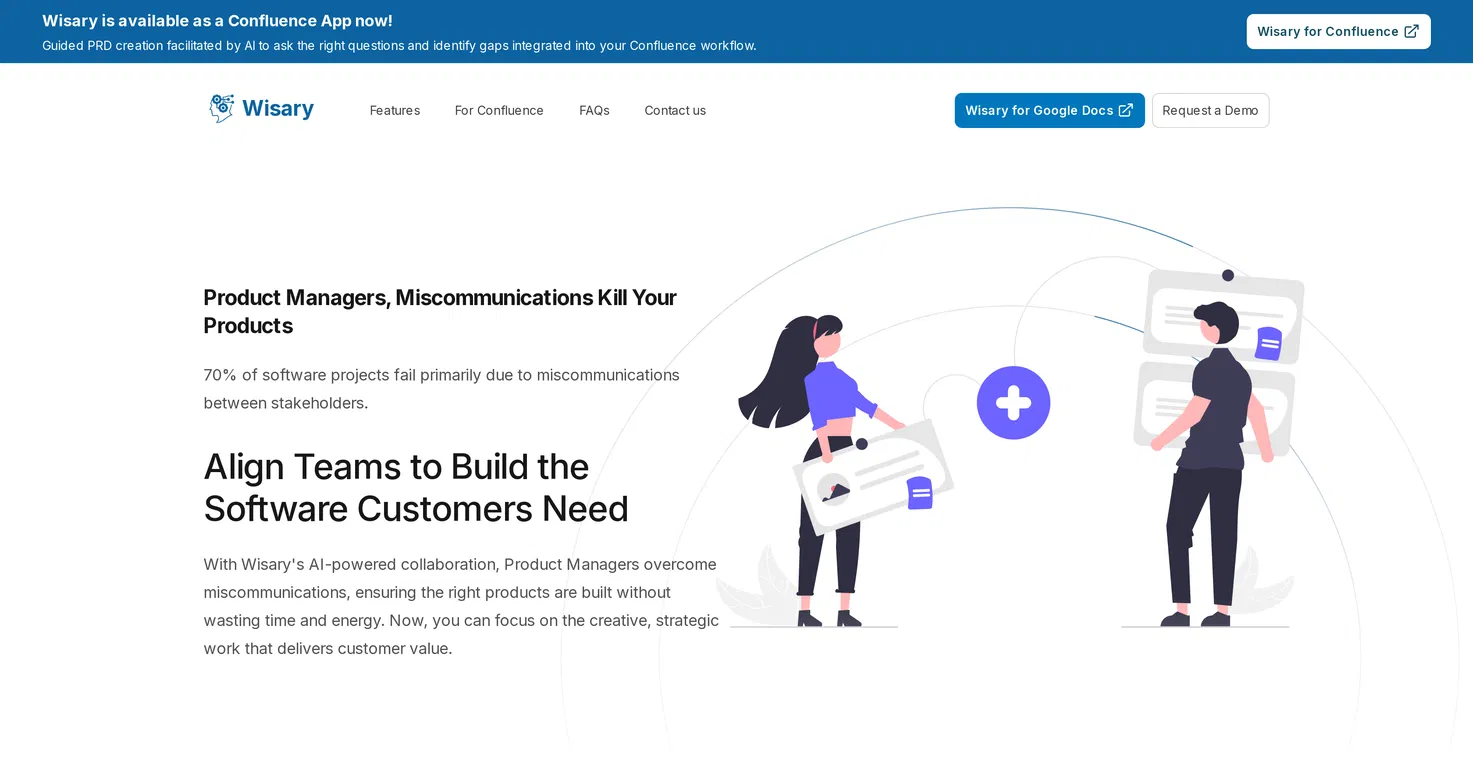Viewport: 1473px width, 768px height.
Task: Click the banner heading about Confluence App
Action: tap(217, 21)
